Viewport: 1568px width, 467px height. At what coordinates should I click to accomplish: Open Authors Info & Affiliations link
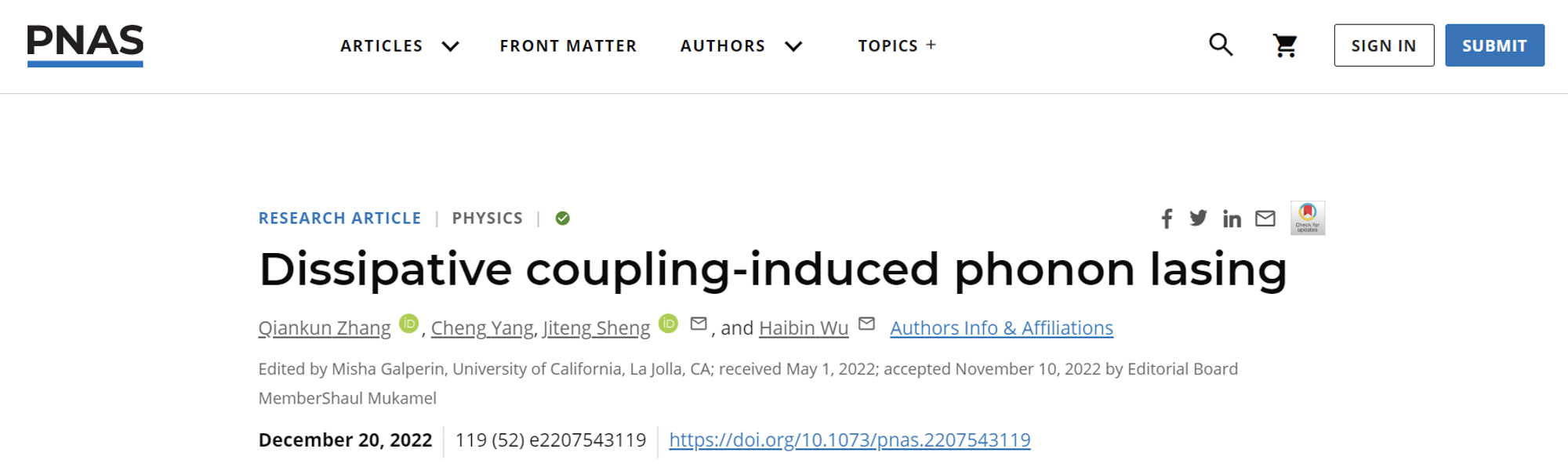tap(1001, 328)
